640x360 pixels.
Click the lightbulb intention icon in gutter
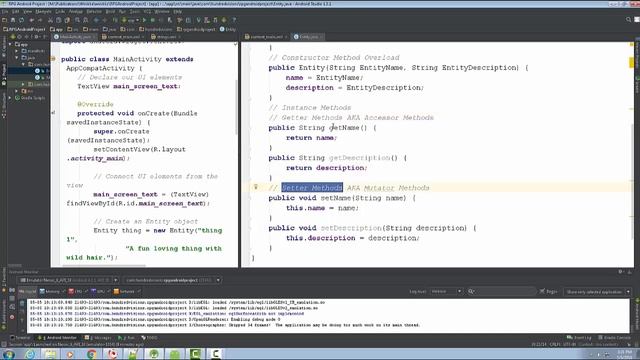[x=256, y=187]
